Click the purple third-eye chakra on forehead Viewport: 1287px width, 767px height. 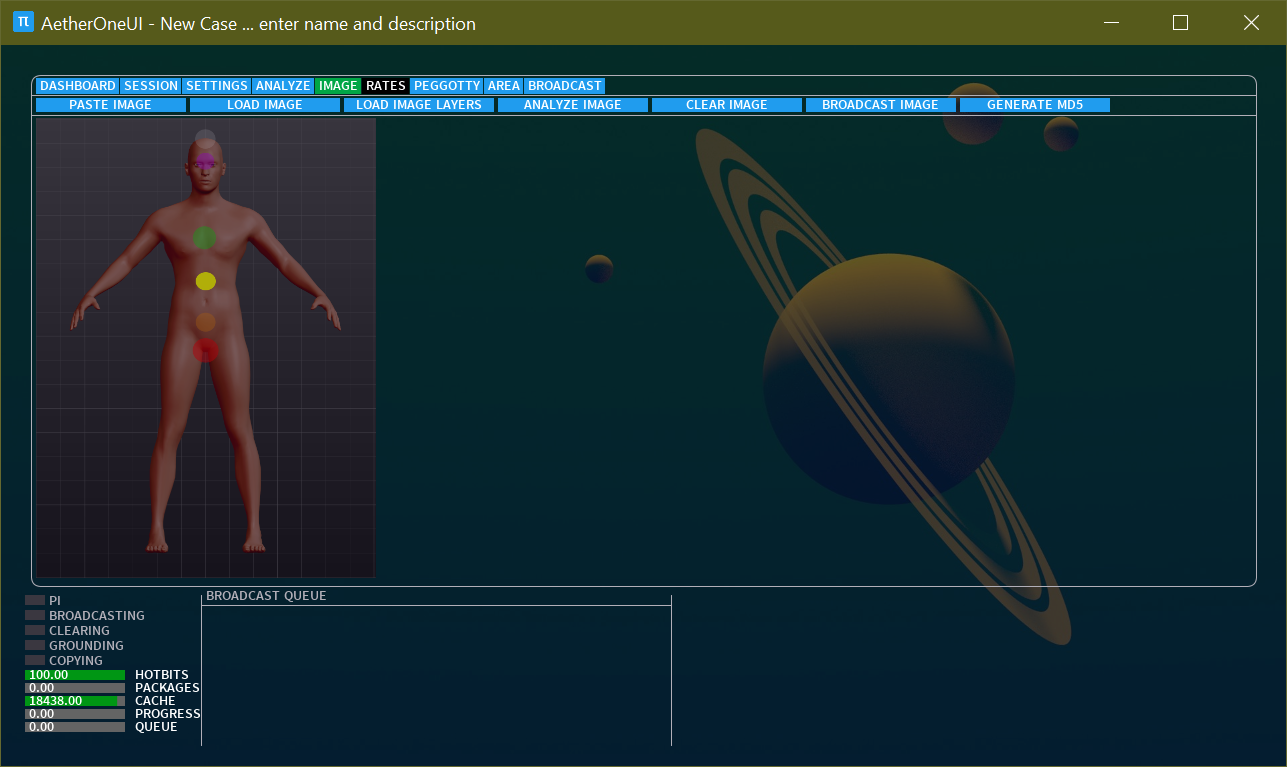tap(205, 162)
